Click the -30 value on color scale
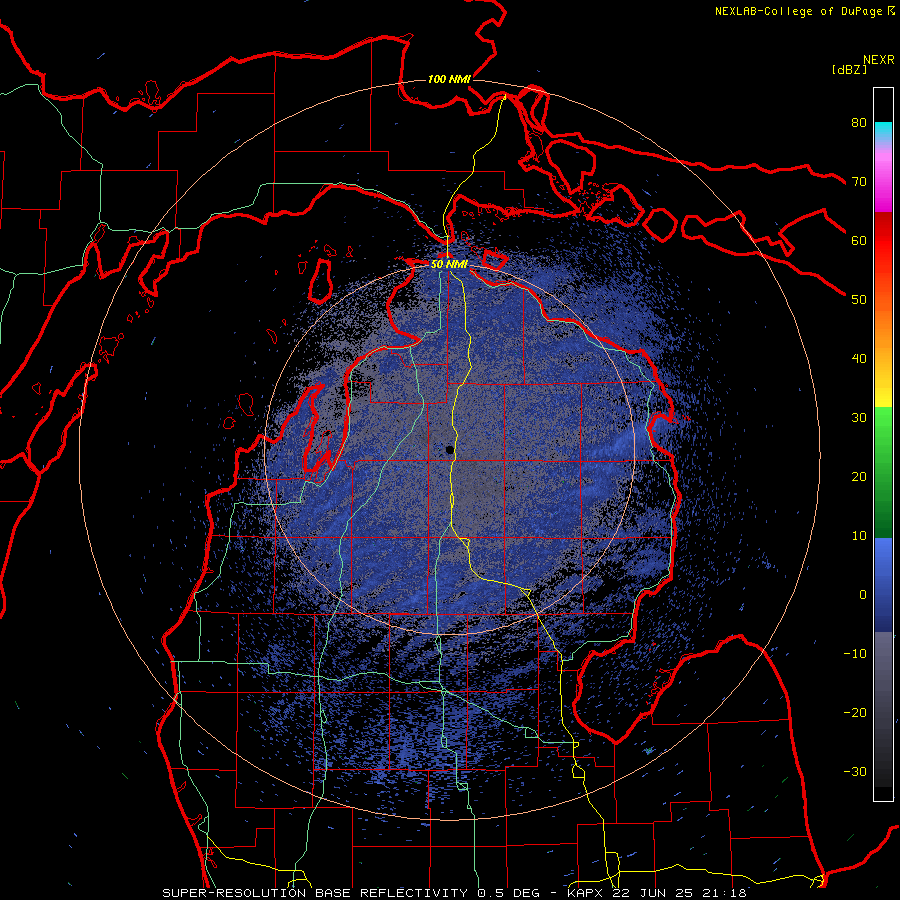 pos(855,771)
